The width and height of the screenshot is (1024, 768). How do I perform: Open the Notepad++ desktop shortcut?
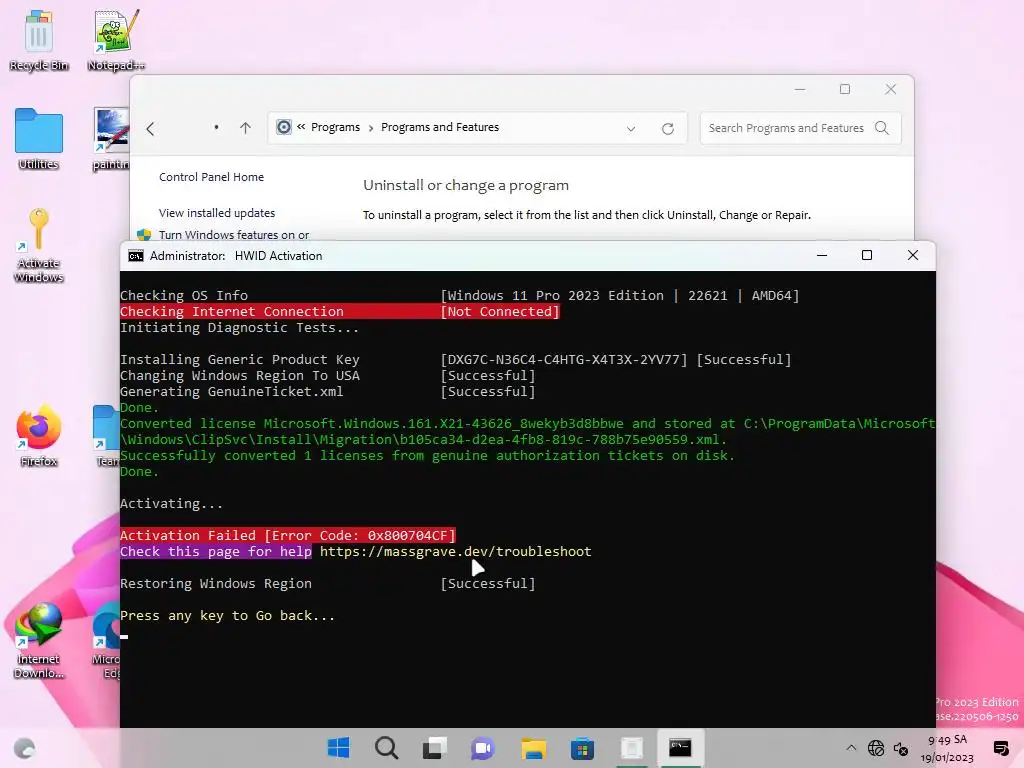click(x=116, y=40)
